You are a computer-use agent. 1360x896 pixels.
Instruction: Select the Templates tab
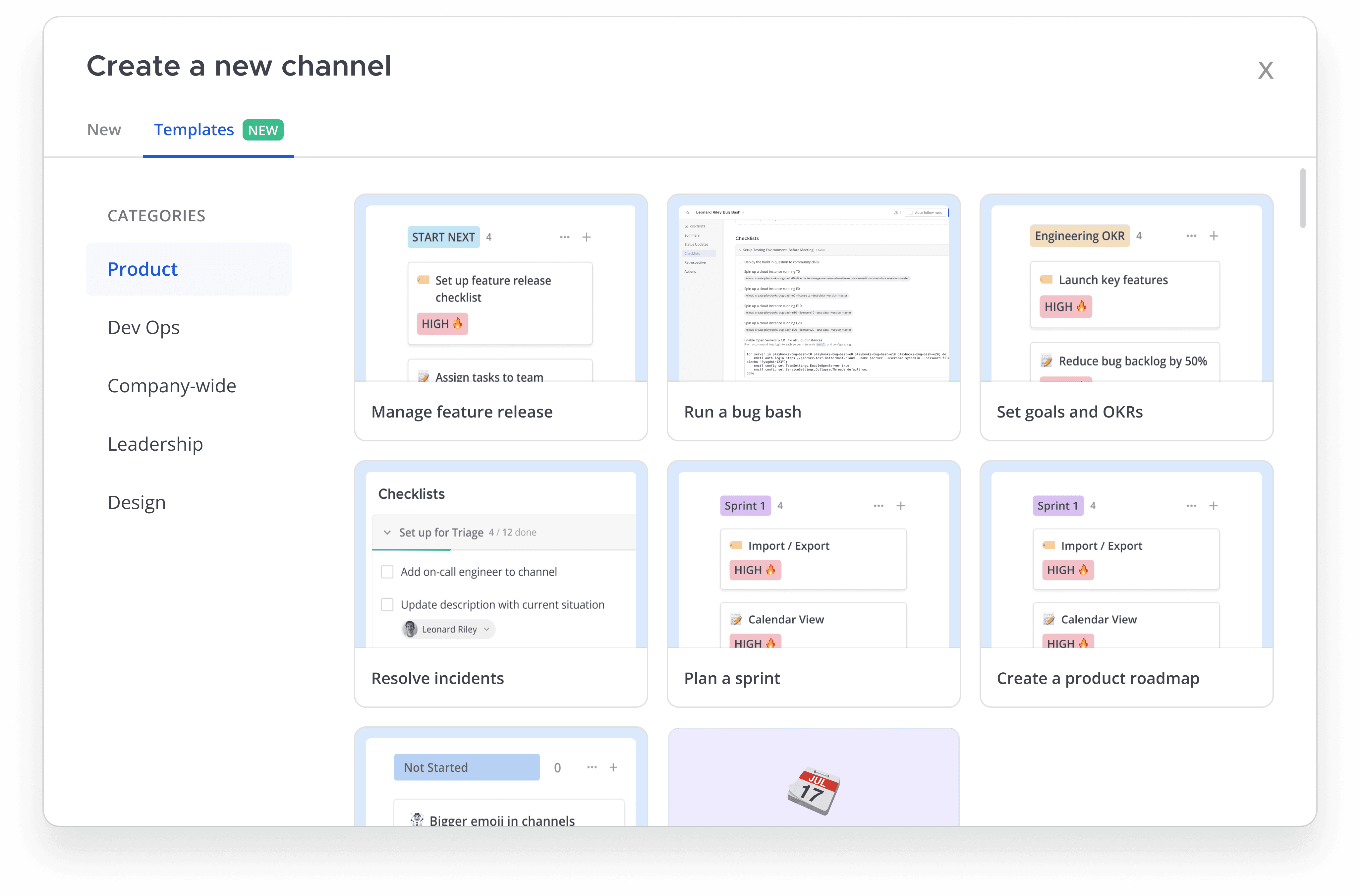tap(194, 130)
